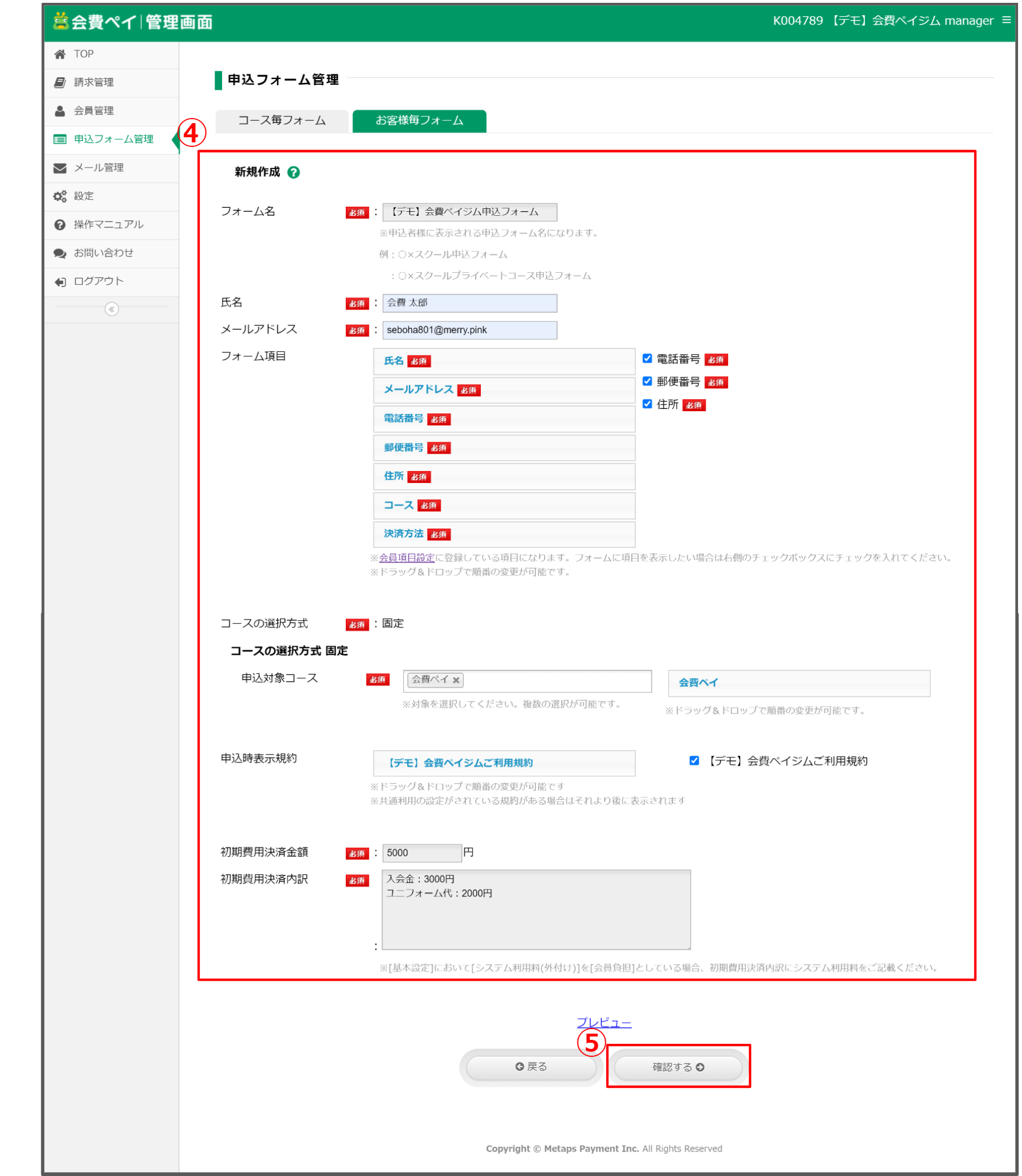Screen dimensions: 1022x1176
Task: Click the green help icon beside 新規作成
Action: [x=294, y=173]
